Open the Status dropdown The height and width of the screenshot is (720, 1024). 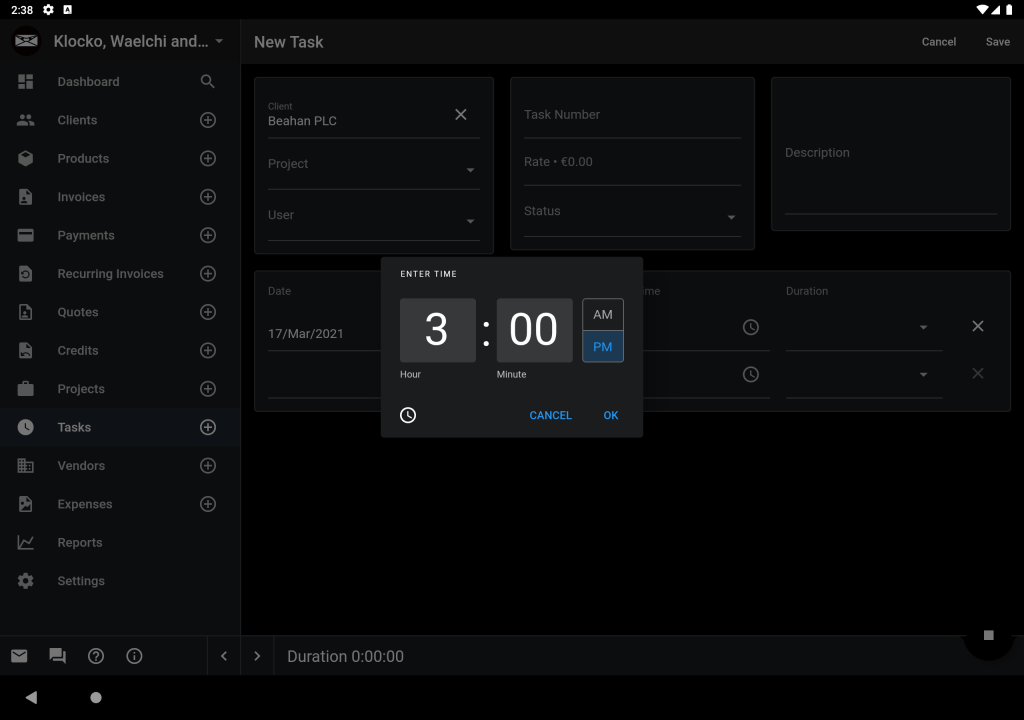[731, 217]
